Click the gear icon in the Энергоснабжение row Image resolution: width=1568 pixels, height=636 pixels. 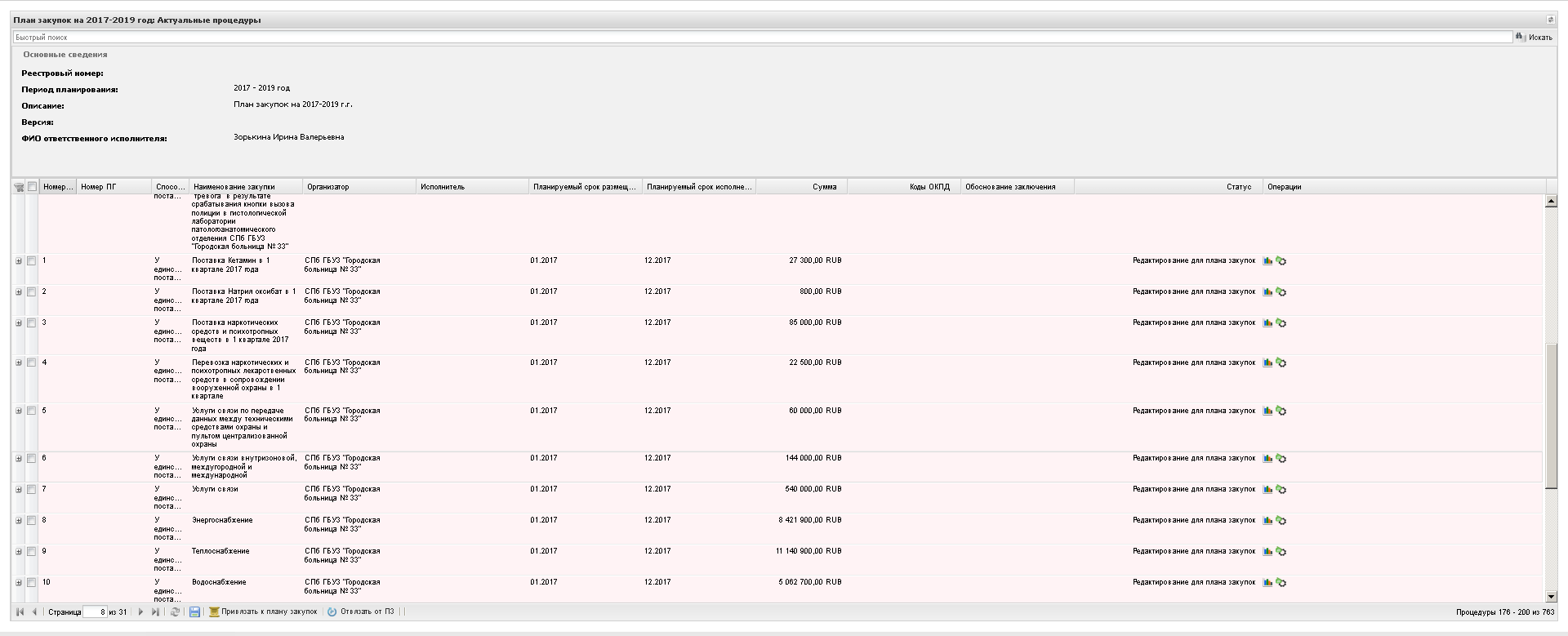pyautogui.click(x=1281, y=521)
